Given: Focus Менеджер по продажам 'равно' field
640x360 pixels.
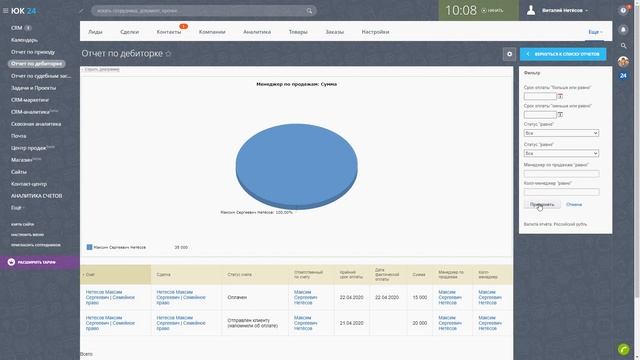Looking at the screenshot, I should [x=561, y=174].
